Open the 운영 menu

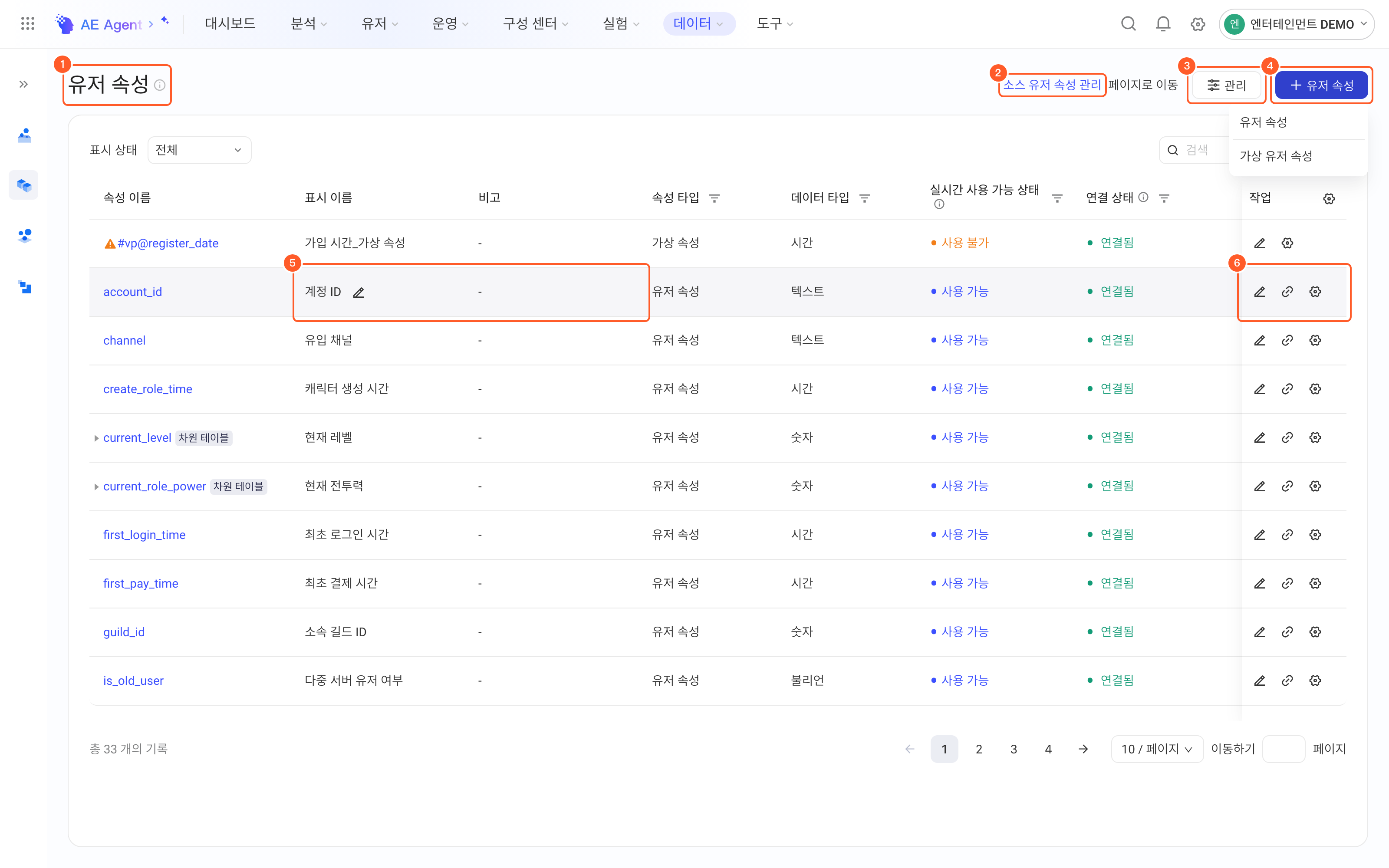point(450,23)
